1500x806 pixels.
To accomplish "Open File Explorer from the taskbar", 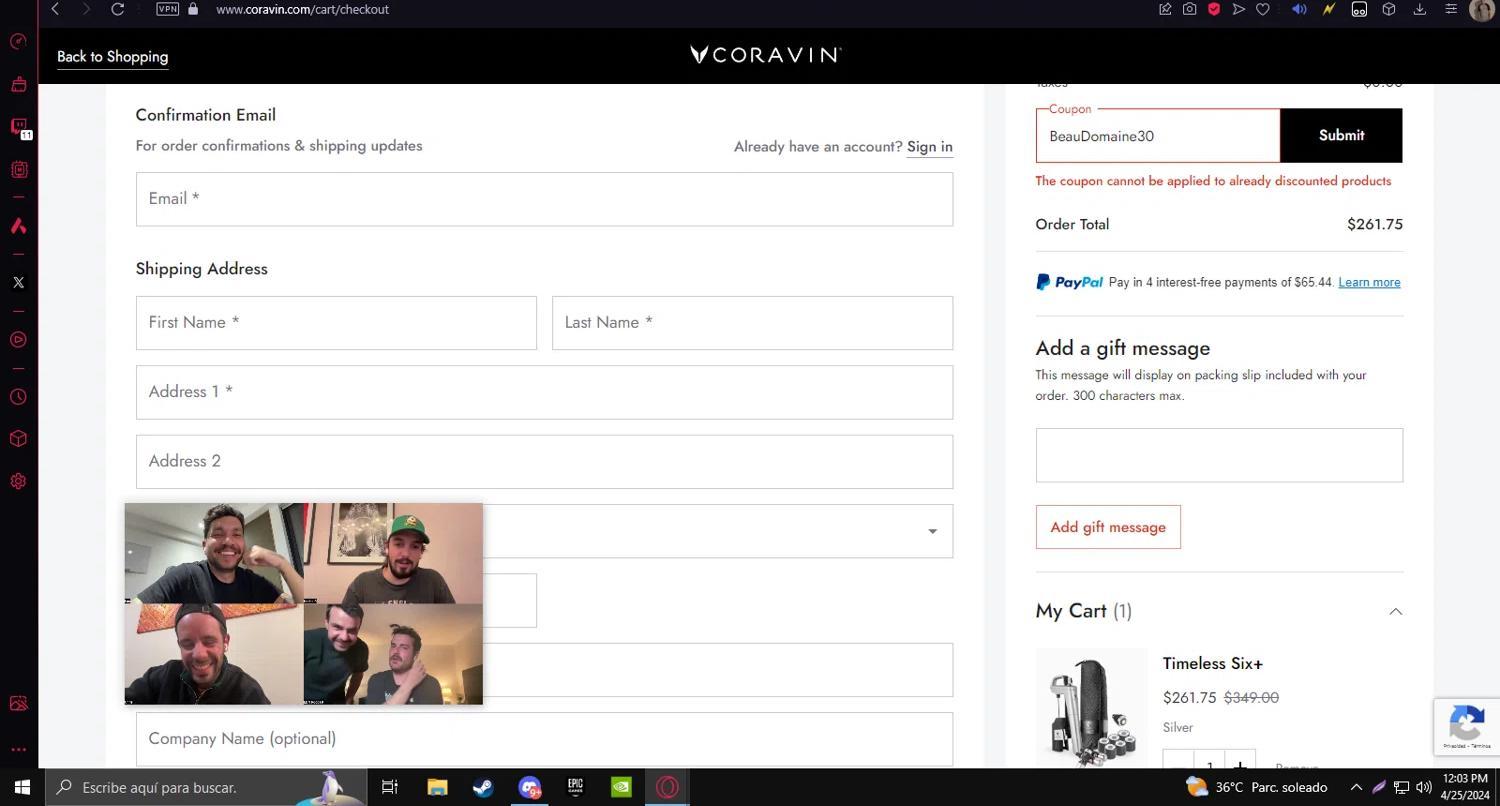I will coord(437,787).
